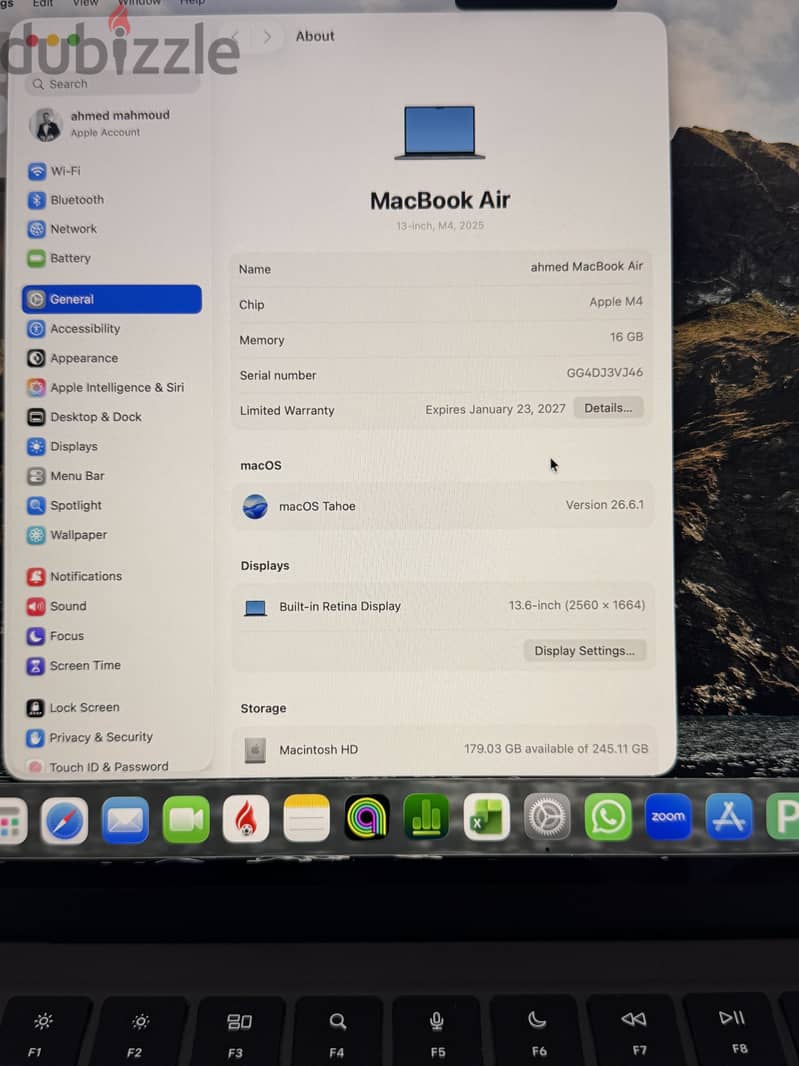
Task: Open Focus settings
Action: 56,636
